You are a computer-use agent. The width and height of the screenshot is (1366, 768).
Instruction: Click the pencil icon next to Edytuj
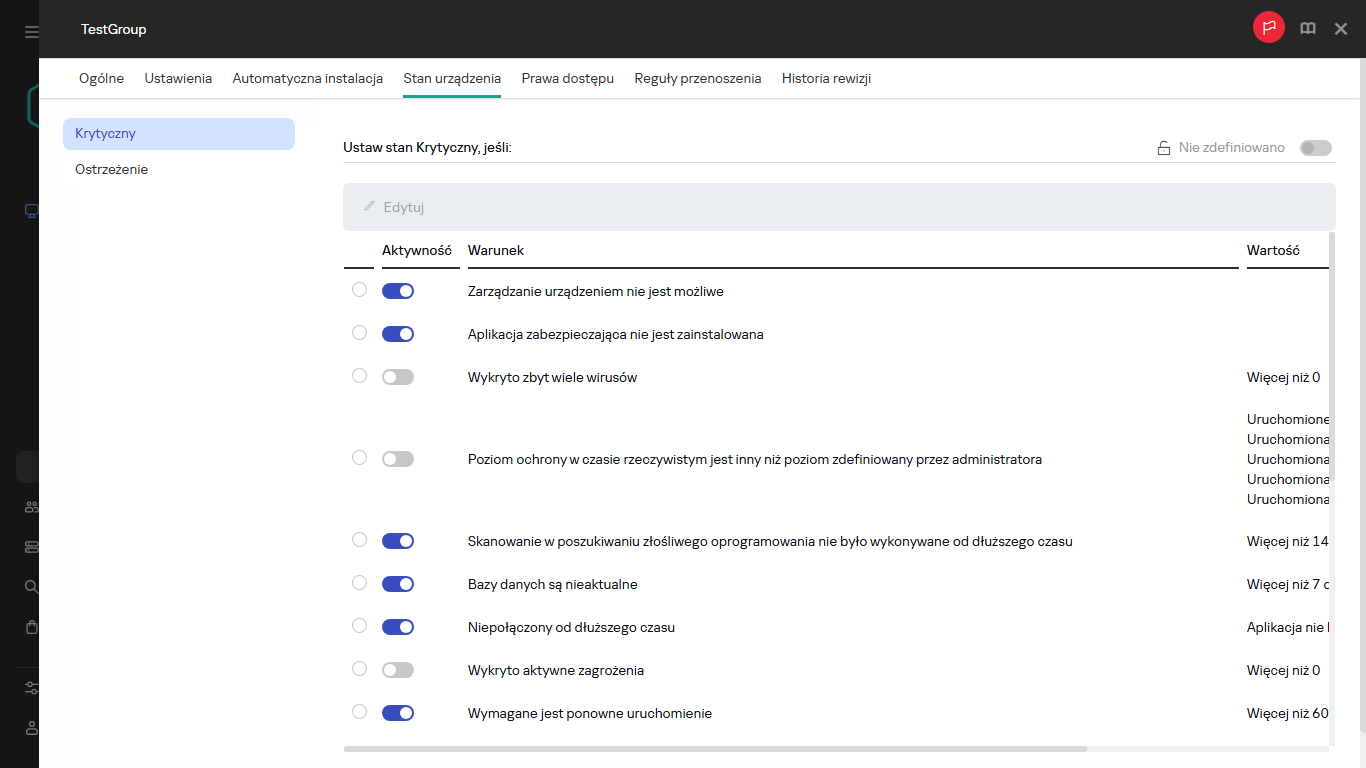tap(369, 207)
